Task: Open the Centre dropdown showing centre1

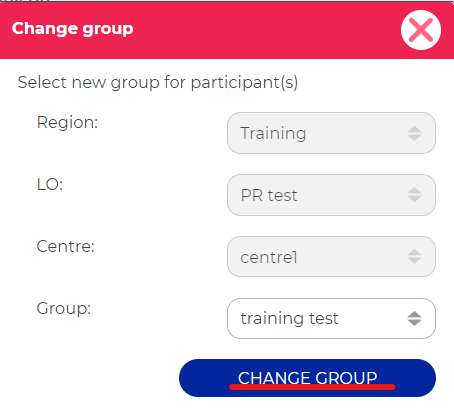Action: point(331,257)
